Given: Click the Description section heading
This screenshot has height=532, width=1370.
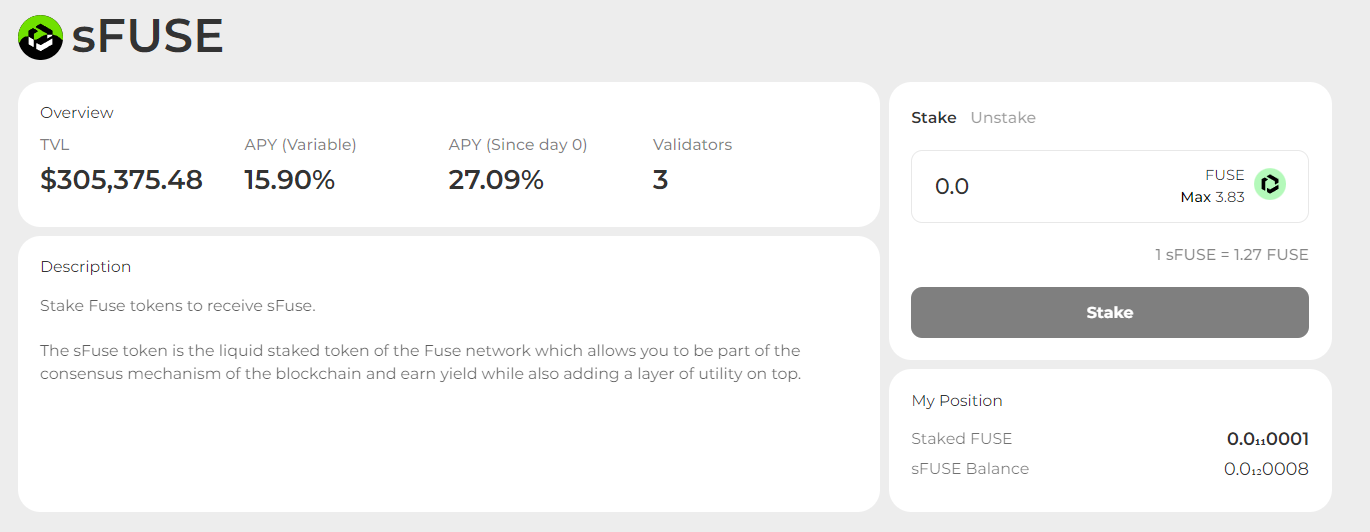Looking at the screenshot, I should tap(86, 267).
